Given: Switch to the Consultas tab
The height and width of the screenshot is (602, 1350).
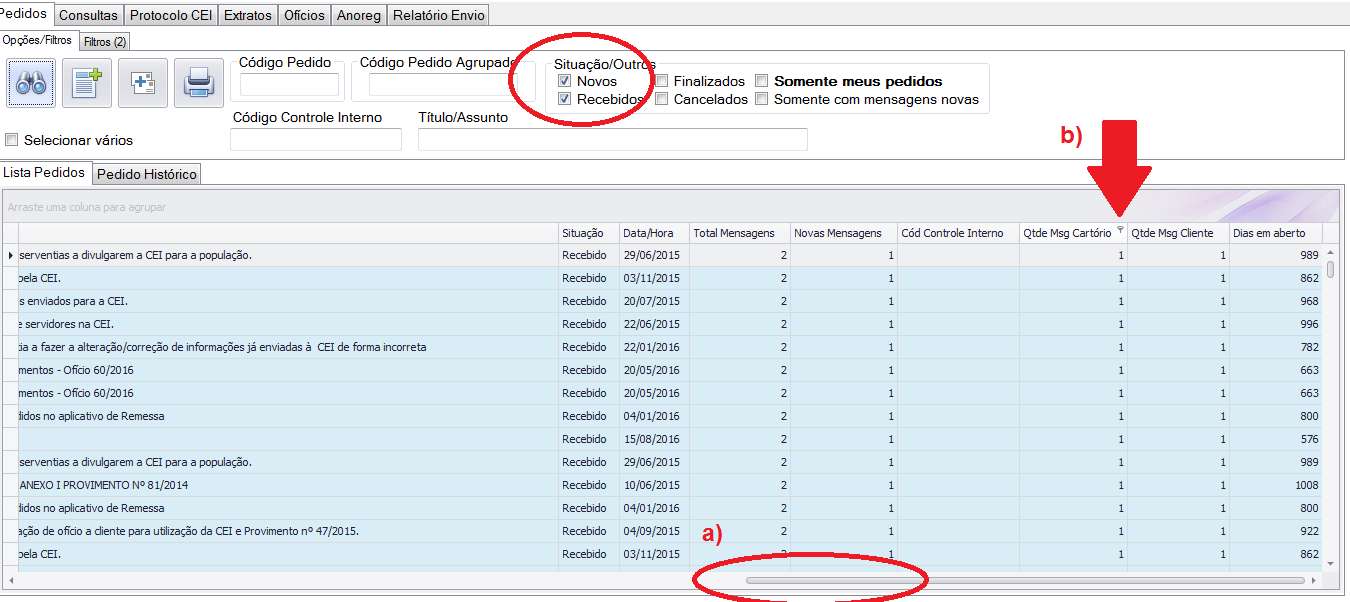Looking at the screenshot, I should point(88,15).
